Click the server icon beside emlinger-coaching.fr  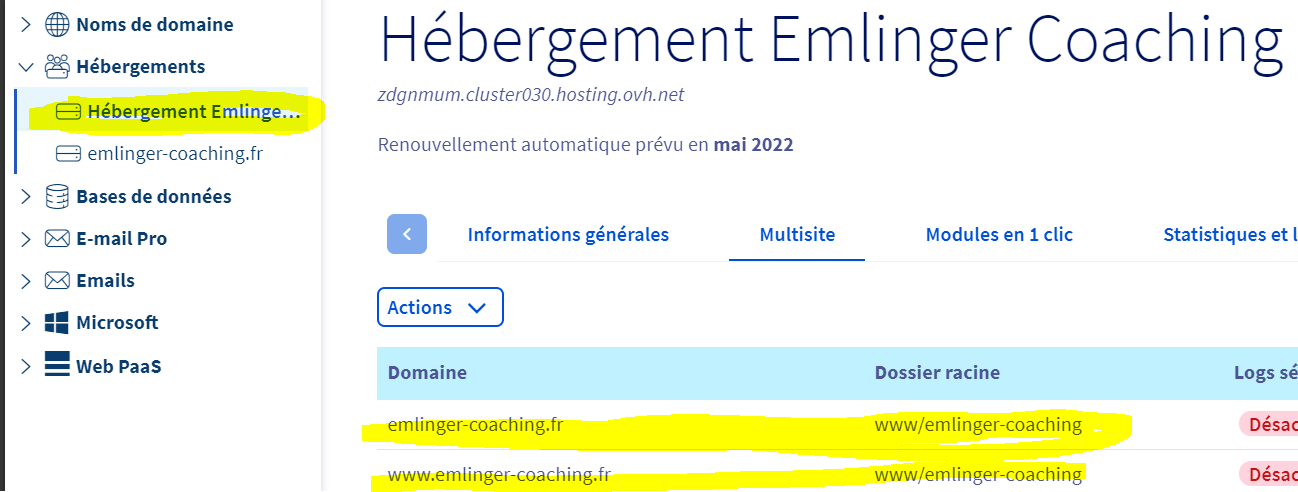tap(68, 154)
